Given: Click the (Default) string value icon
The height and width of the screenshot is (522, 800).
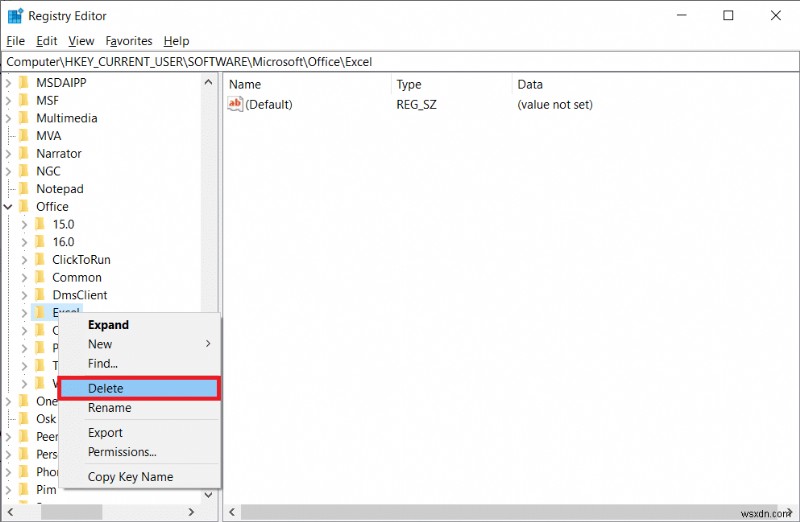Looking at the screenshot, I should pos(235,104).
